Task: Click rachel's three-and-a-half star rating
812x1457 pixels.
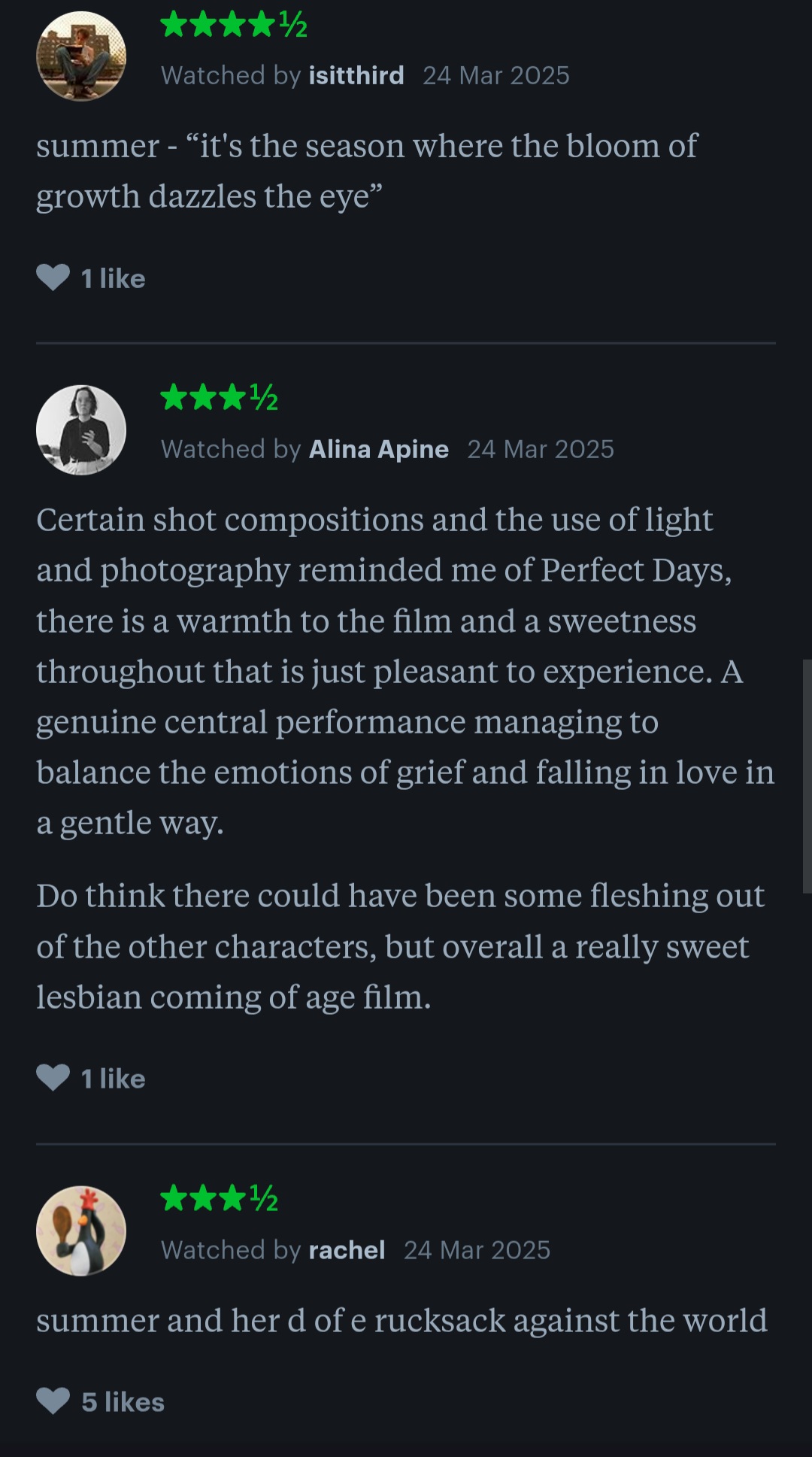Action: (x=219, y=1197)
